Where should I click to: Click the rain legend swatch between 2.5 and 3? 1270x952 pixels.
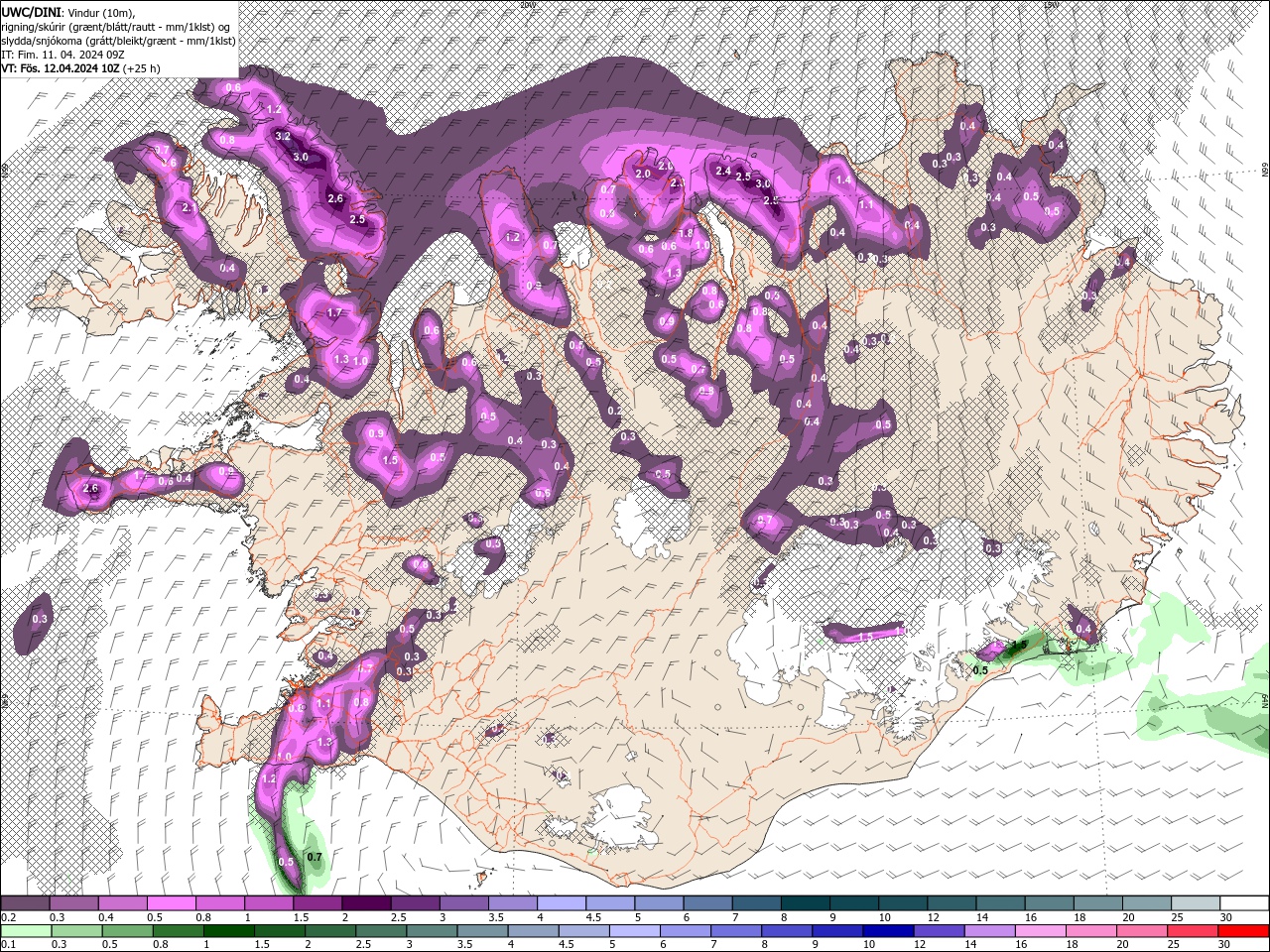coord(380,931)
